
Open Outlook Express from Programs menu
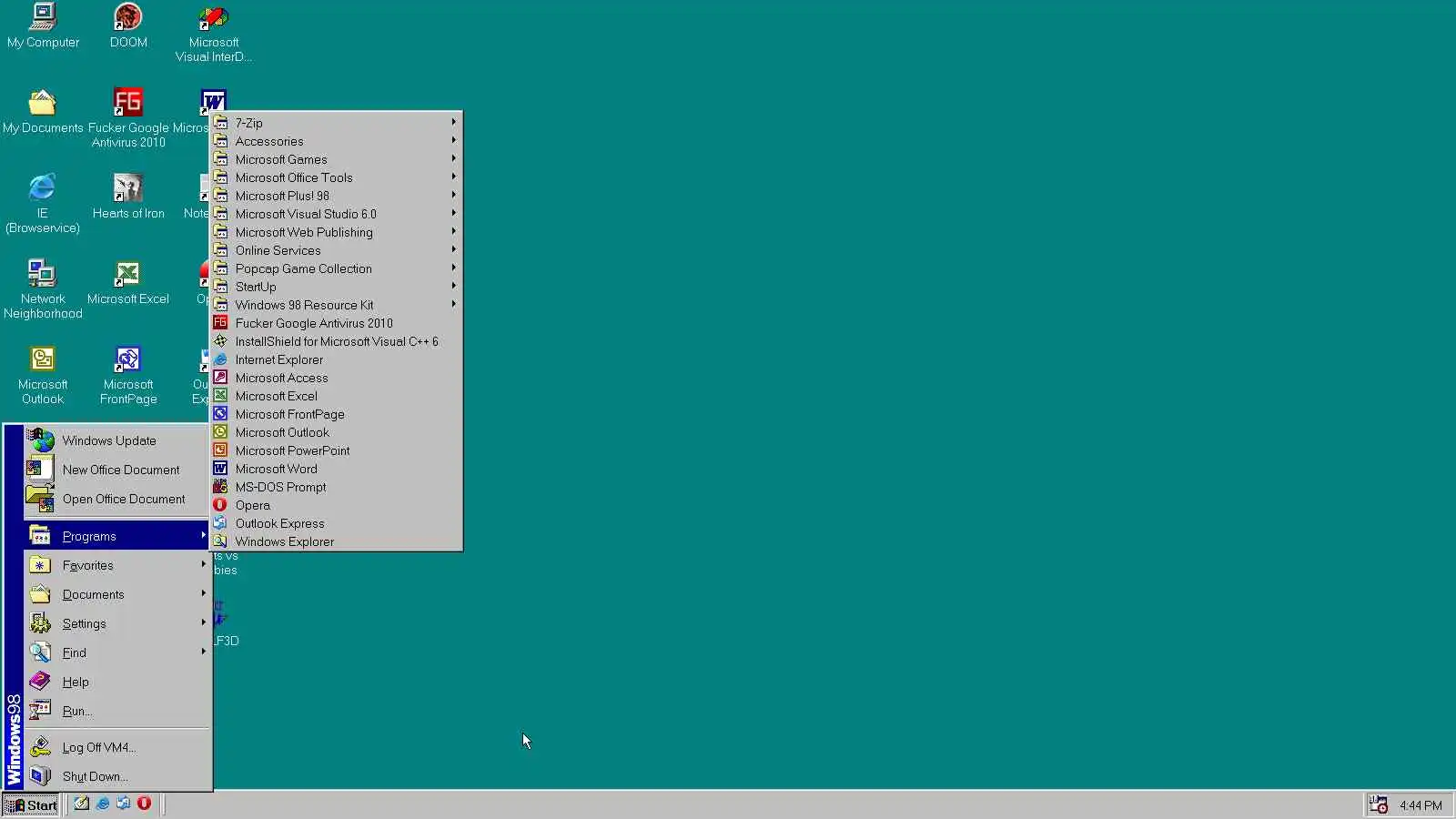pyautogui.click(x=336, y=523)
